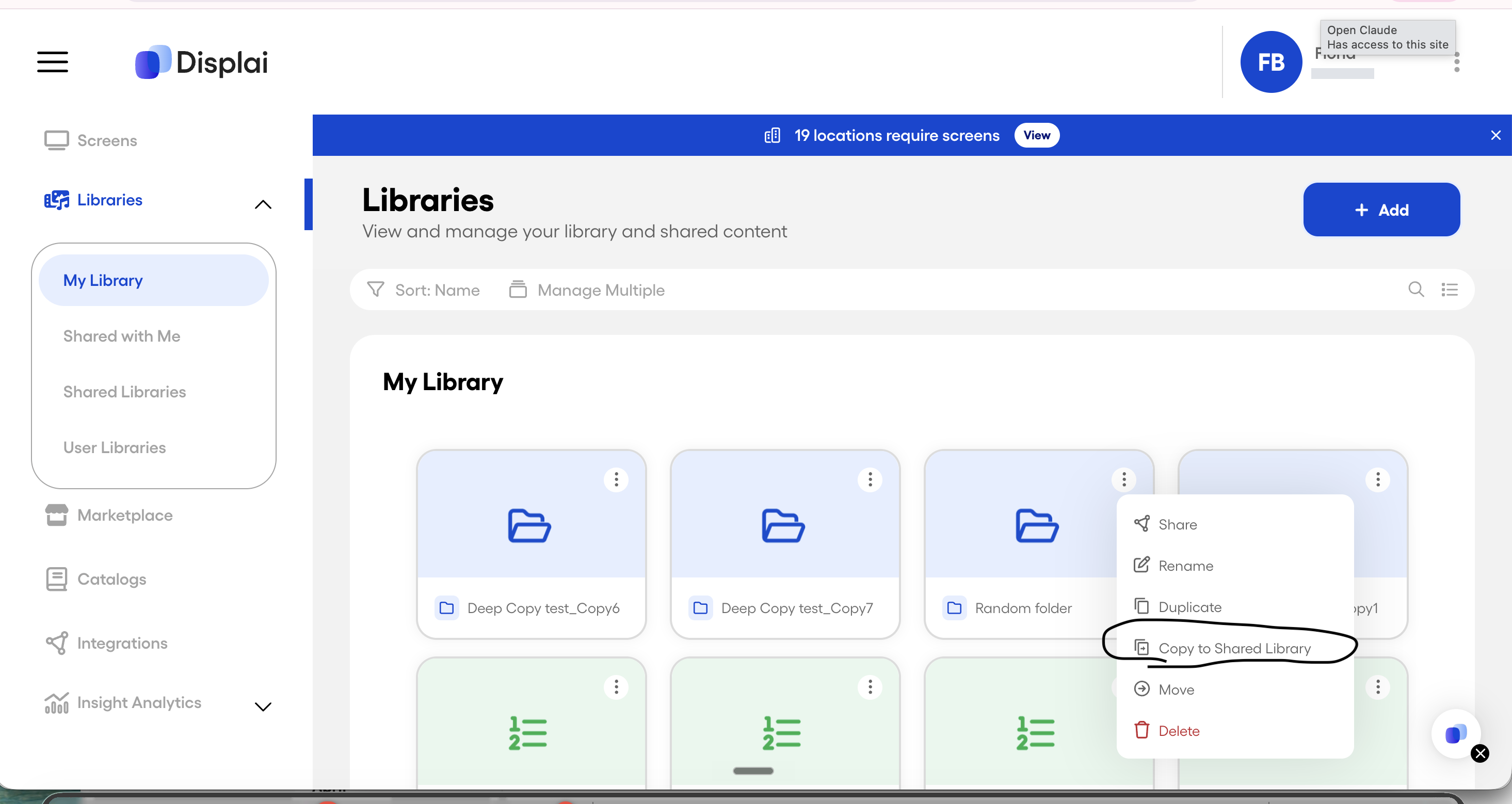Open the FB user avatar

pos(1271,62)
